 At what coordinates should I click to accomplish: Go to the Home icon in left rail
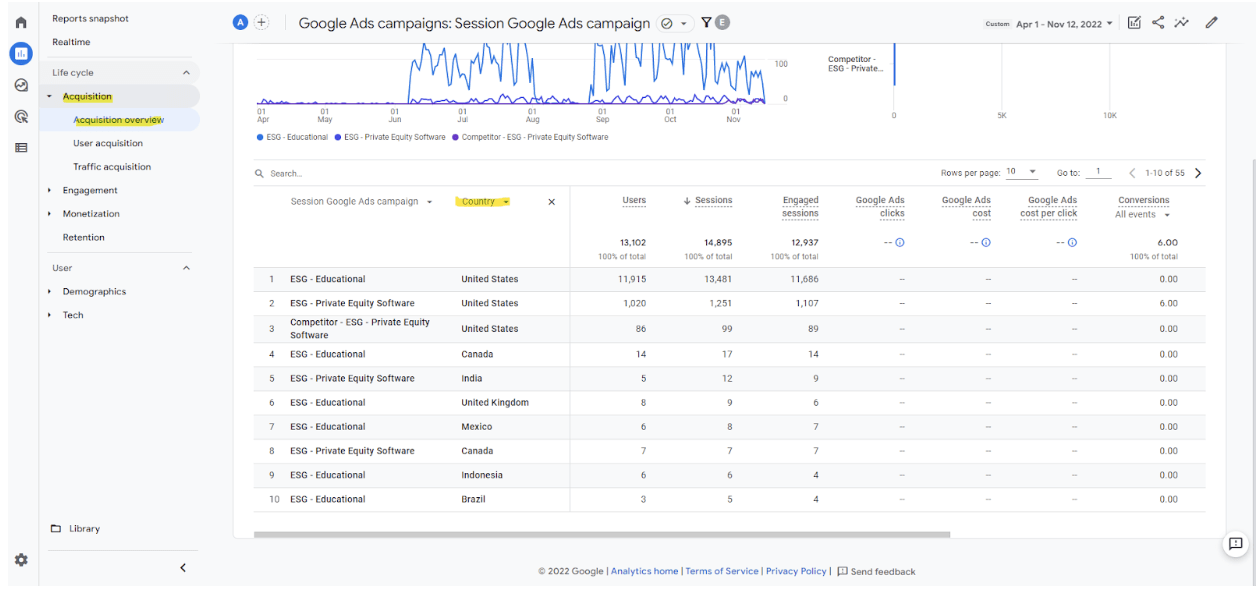[x=21, y=22]
